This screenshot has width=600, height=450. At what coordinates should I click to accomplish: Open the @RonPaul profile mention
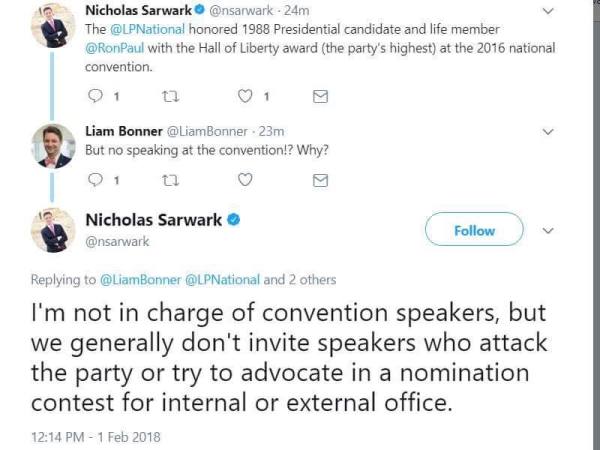114,48
